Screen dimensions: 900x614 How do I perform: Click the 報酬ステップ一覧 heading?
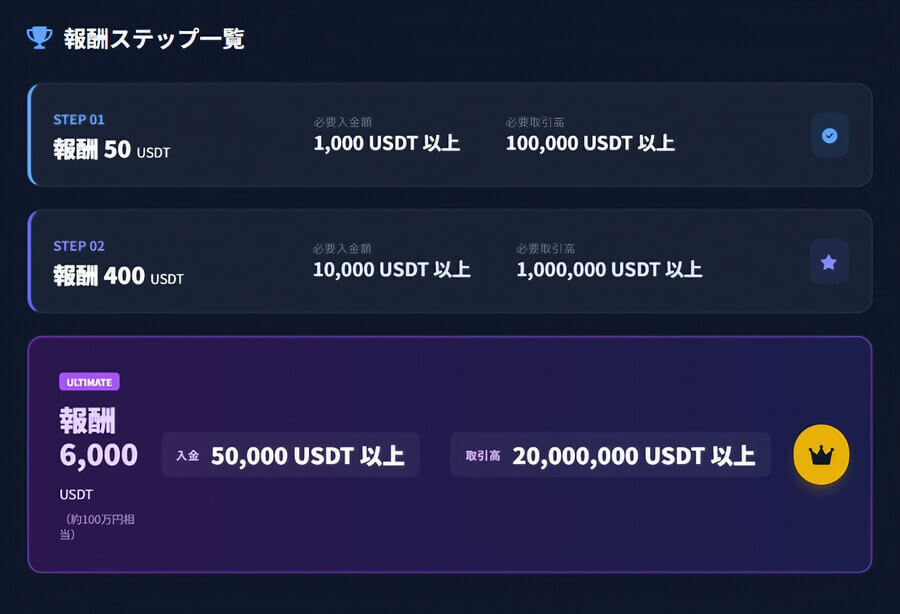pyautogui.click(x=154, y=39)
